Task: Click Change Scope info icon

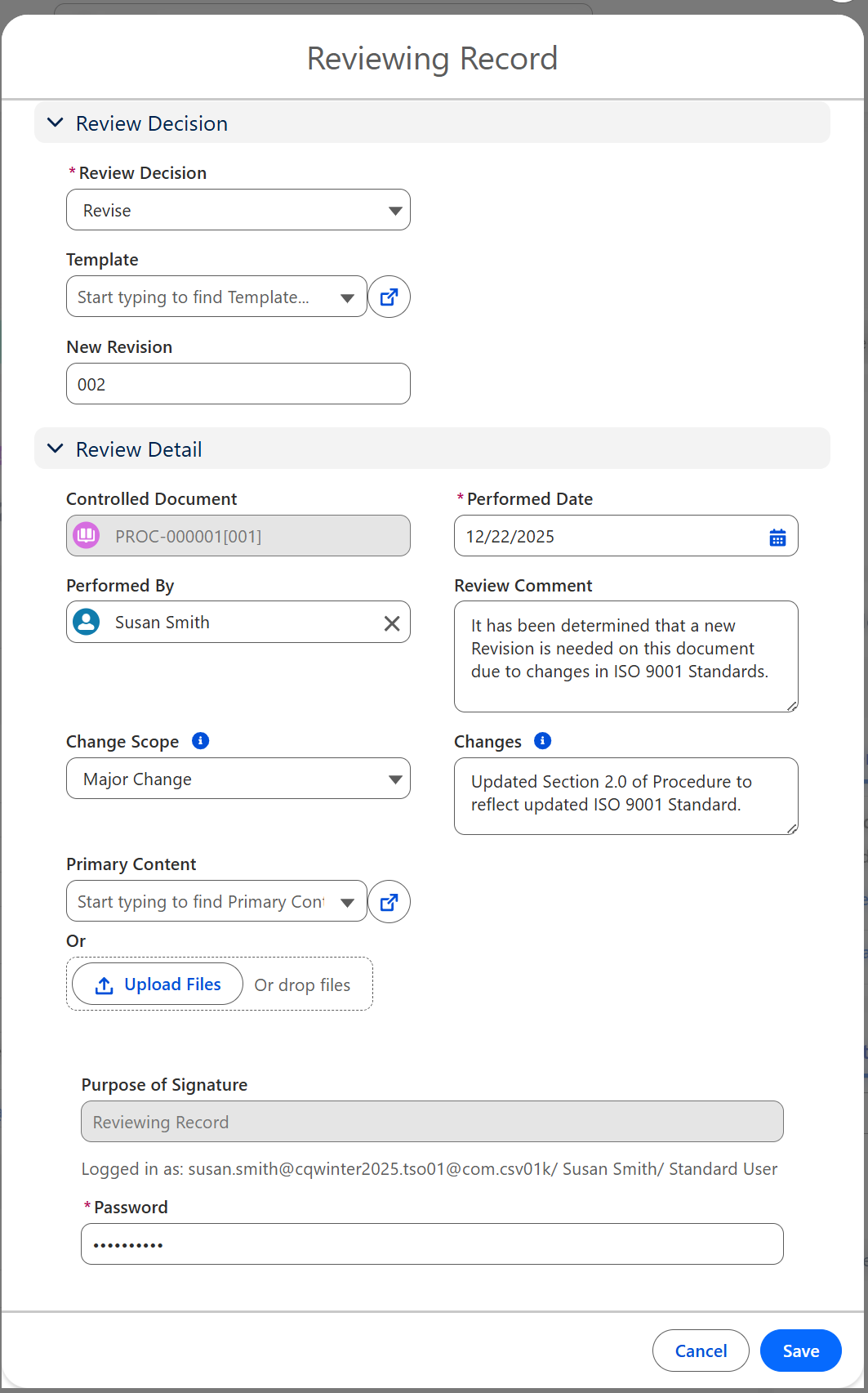Action: (200, 740)
